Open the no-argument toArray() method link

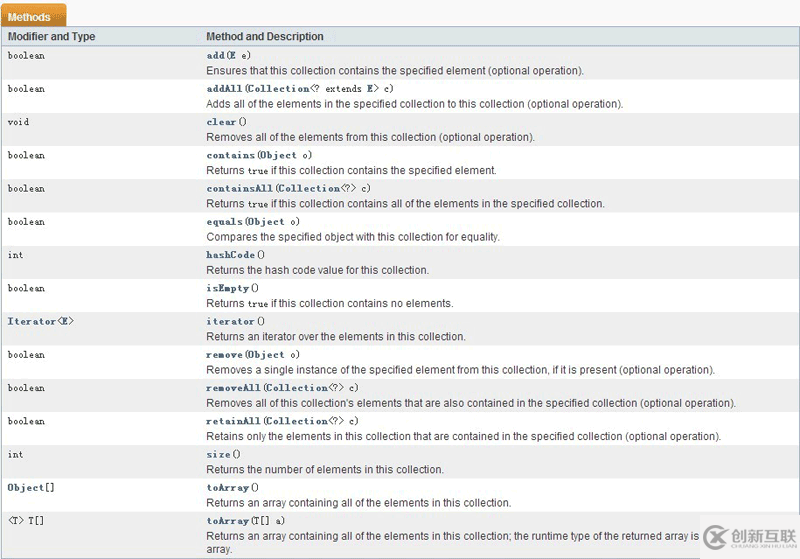228,487
